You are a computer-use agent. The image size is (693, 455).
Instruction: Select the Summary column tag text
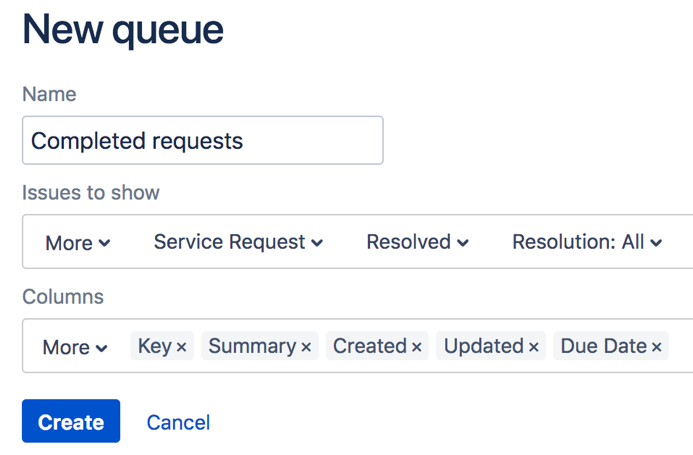point(252,346)
